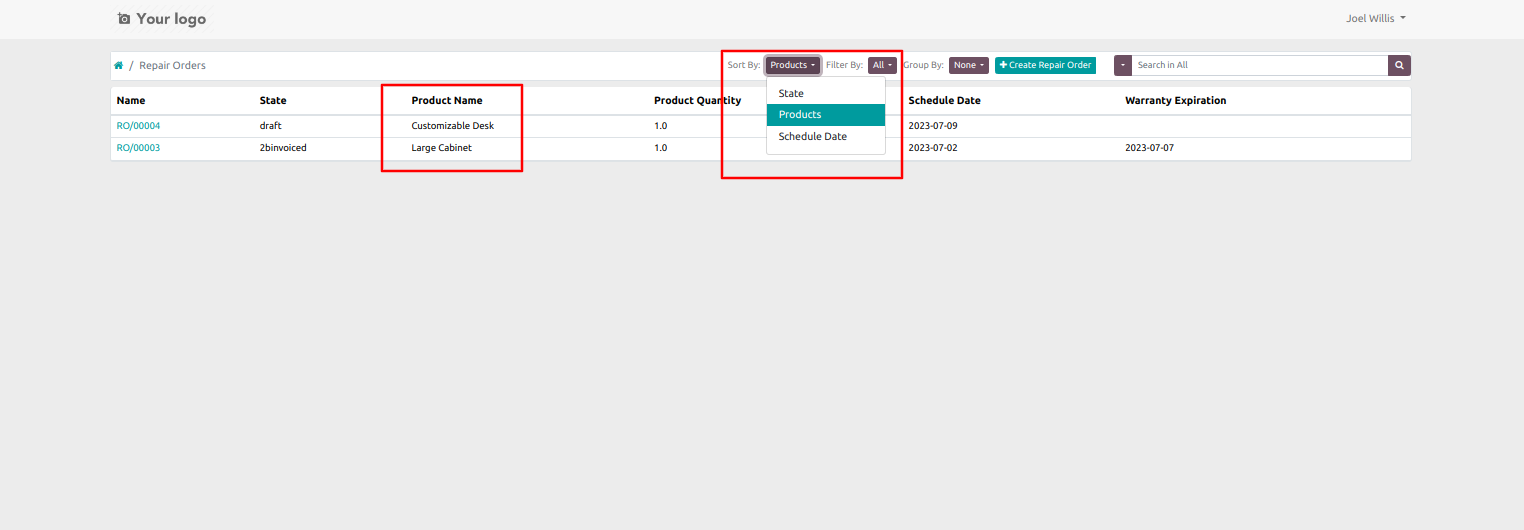Screen dimensions: 1524x530
Task: Click the 2023-07-09 schedule date
Action: [x=933, y=126]
